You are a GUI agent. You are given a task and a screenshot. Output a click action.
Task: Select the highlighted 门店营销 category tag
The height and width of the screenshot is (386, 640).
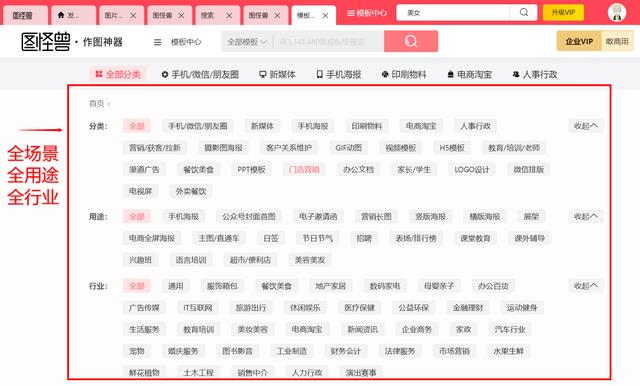coord(304,169)
